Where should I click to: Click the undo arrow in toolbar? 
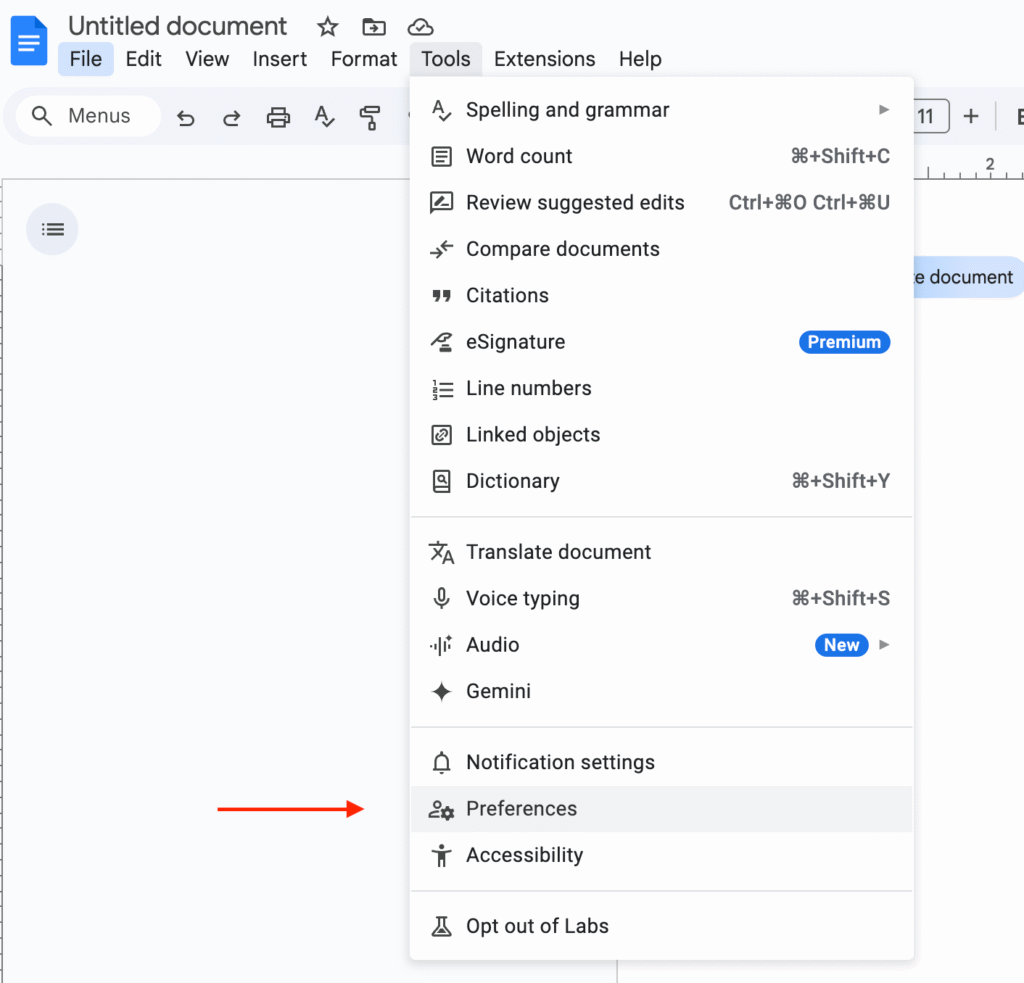click(x=185, y=118)
